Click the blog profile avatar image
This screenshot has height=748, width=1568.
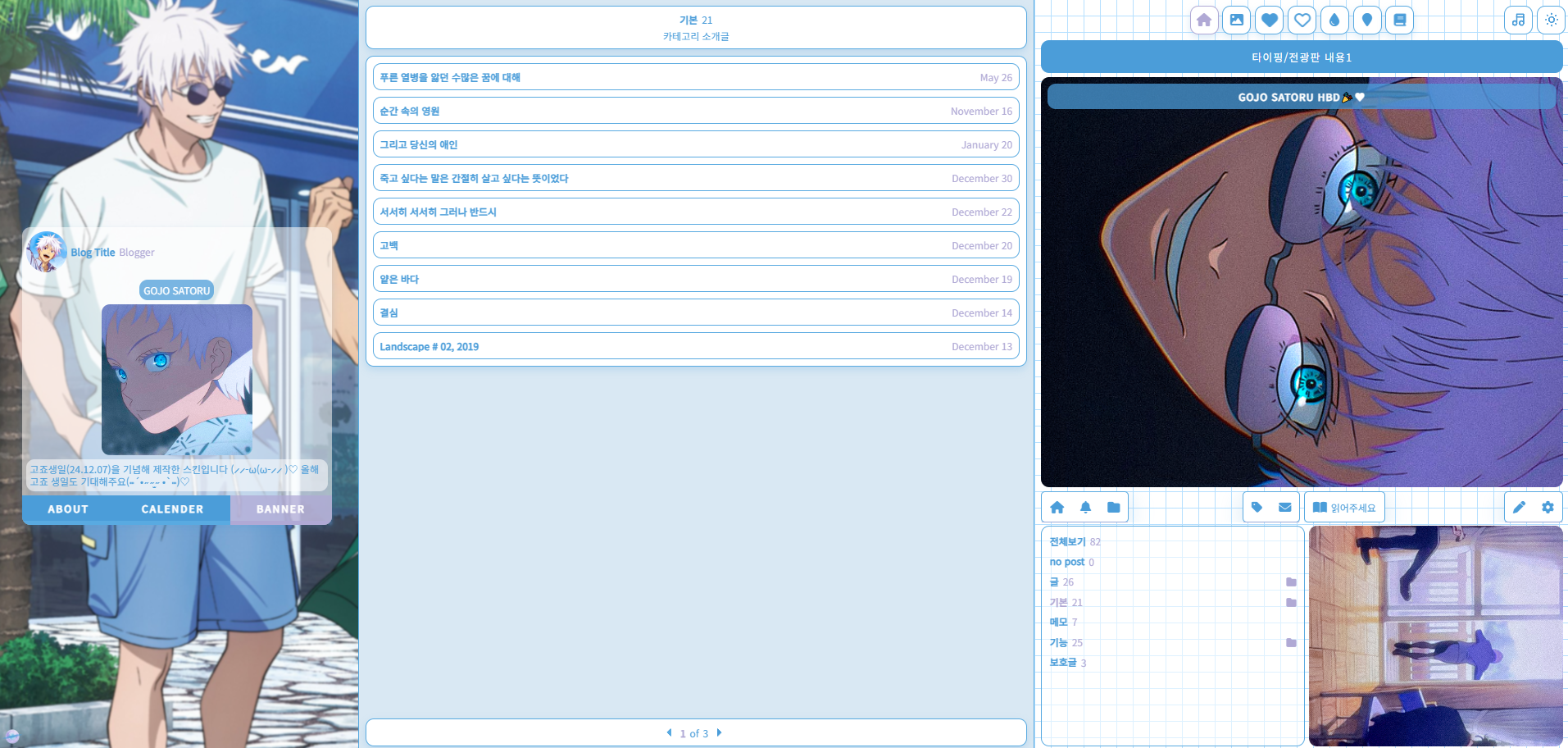47,252
